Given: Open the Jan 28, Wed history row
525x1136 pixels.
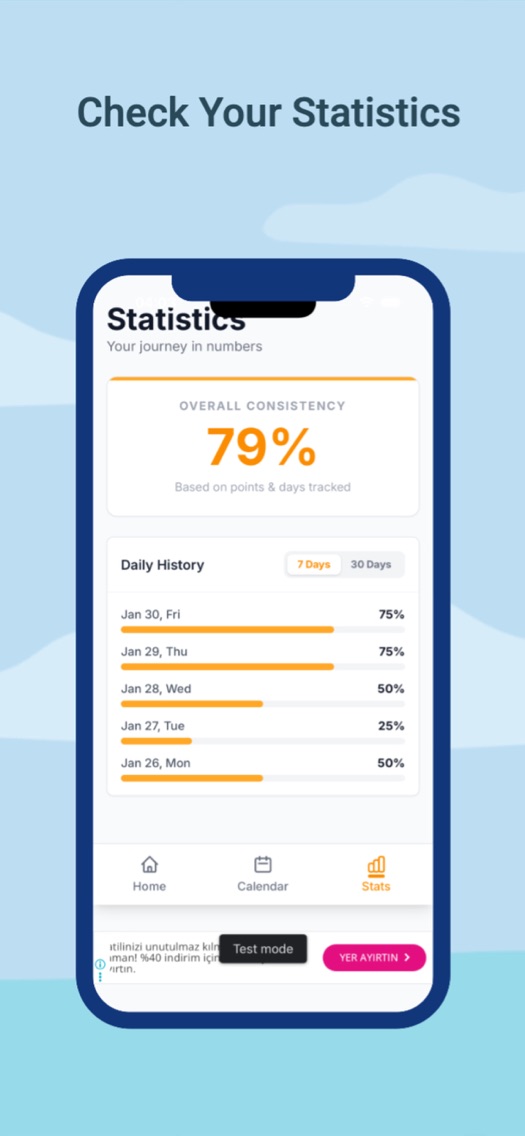Looking at the screenshot, I should pyautogui.click(x=263, y=695).
